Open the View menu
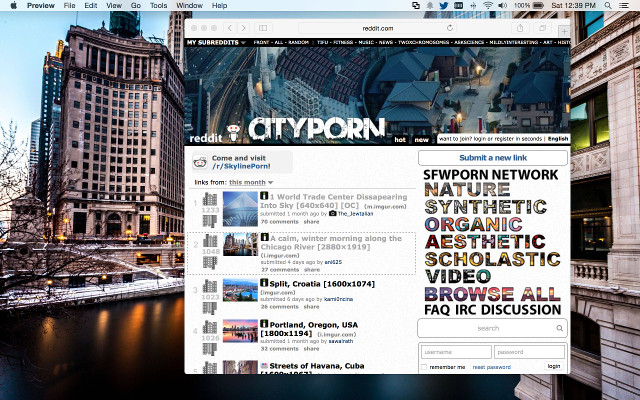This screenshot has width=640, height=400. tap(114, 5)
